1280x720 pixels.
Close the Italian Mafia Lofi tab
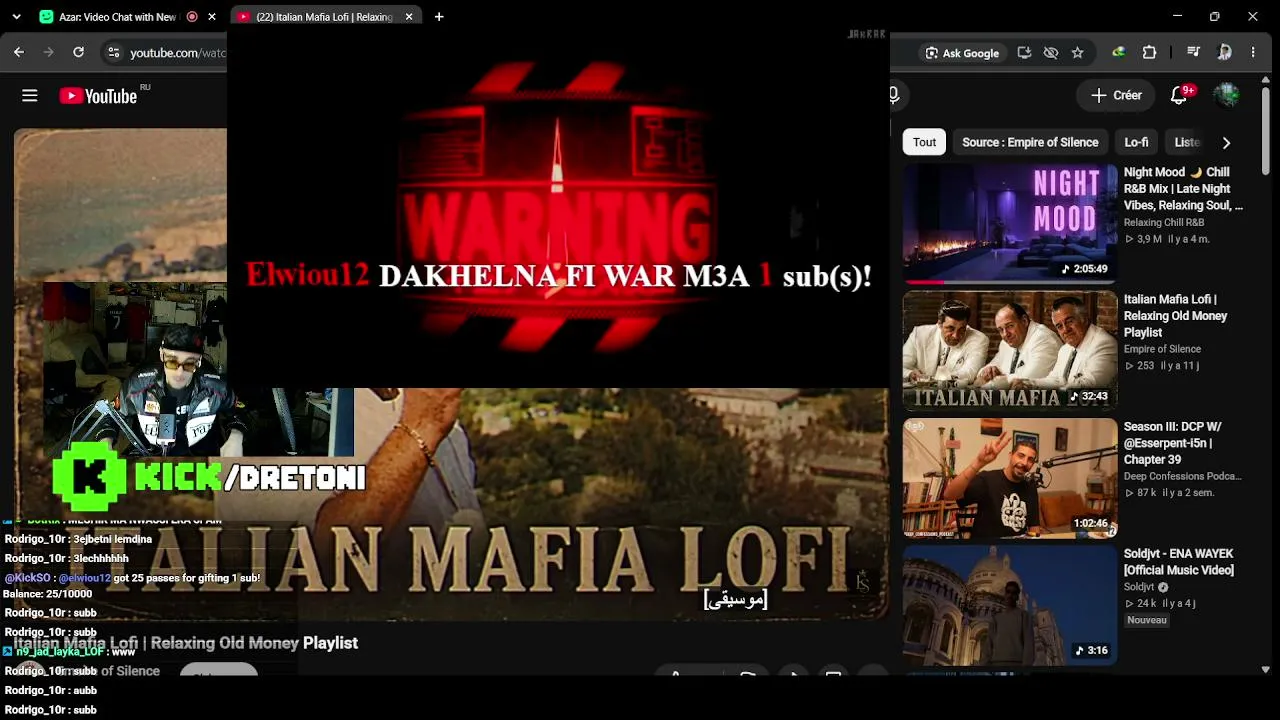(x=409, y=17)
